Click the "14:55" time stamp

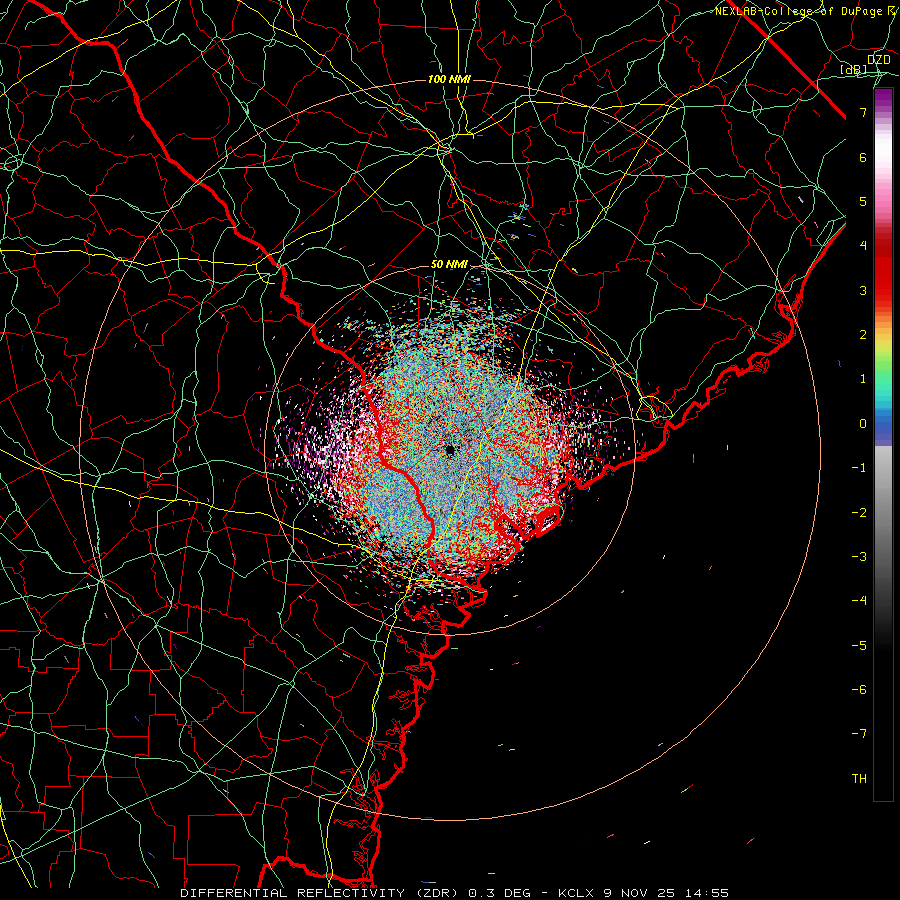[707, 893]
